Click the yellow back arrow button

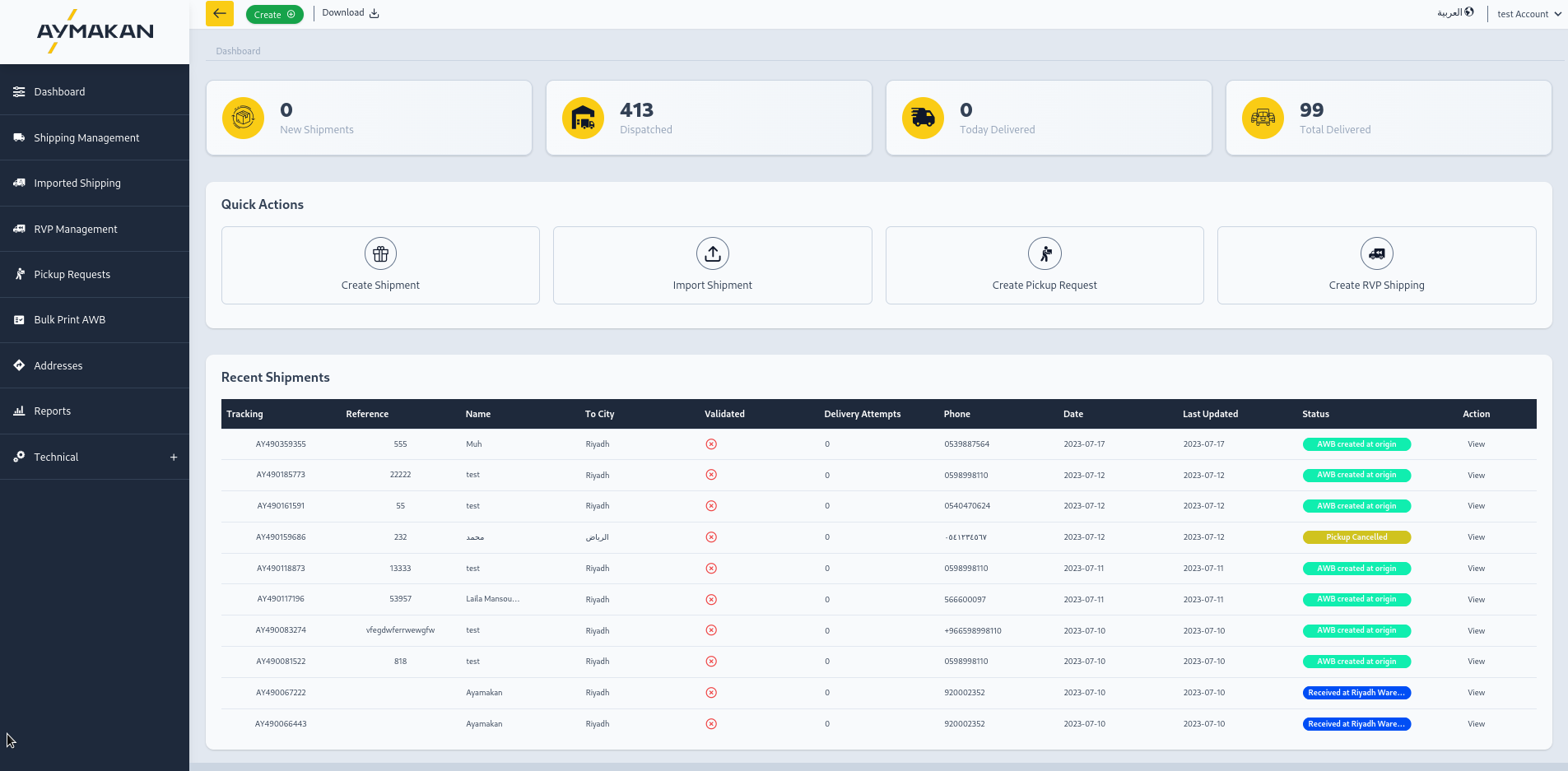click(x=219, y=14)
